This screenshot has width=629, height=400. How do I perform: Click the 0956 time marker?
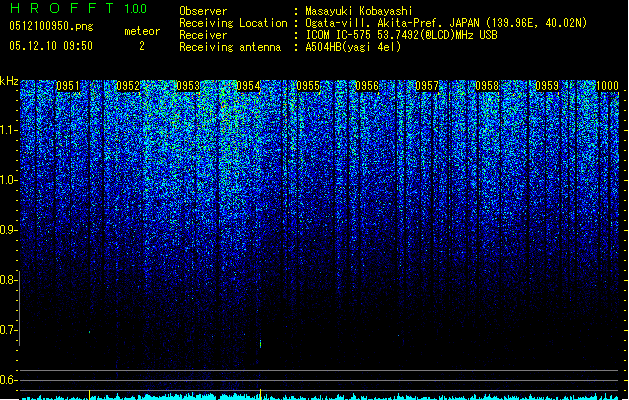tap(367, 86)
